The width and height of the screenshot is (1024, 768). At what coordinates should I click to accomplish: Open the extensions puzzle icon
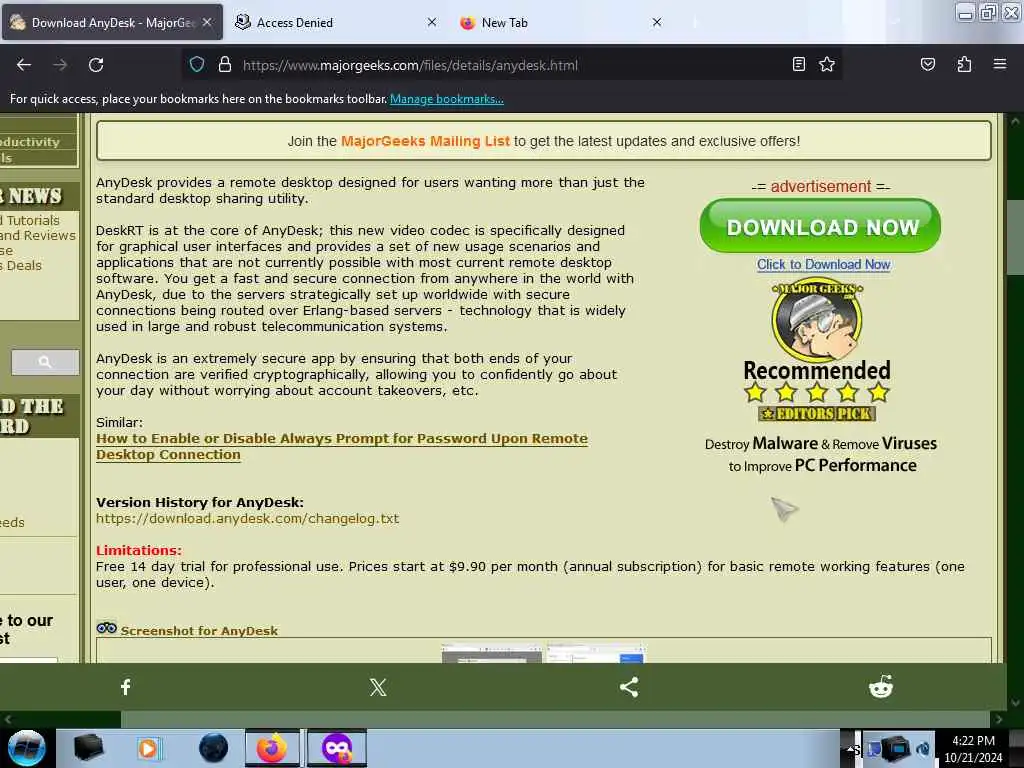pos(964,64)
